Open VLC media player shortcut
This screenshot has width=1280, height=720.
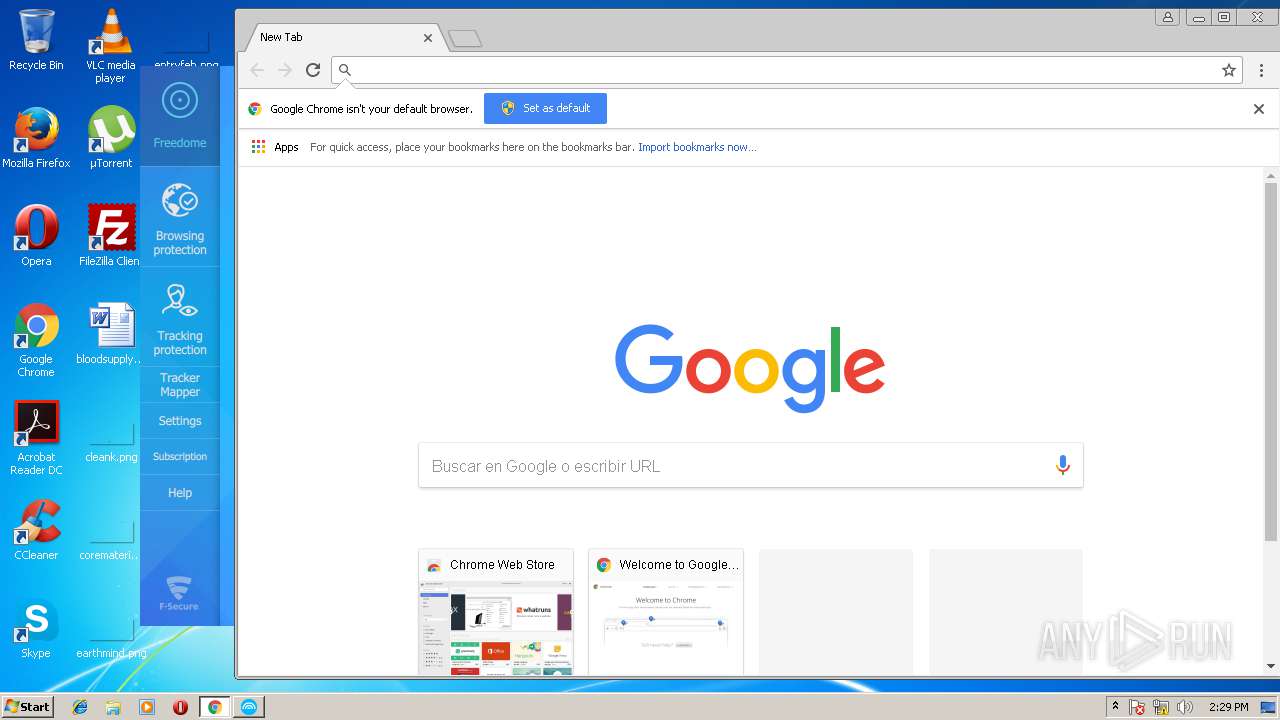[110, 46]
